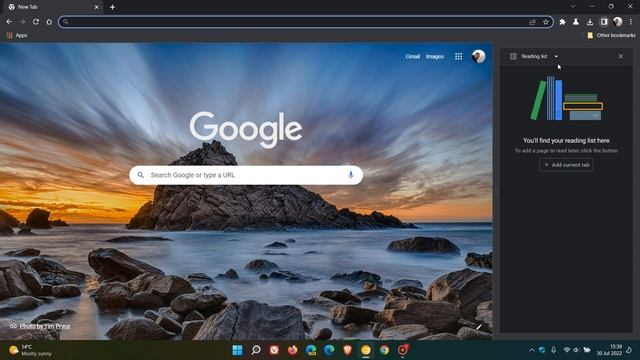640x360 pixels.
Task: Open the Gmail link
Action: [413, 56]
